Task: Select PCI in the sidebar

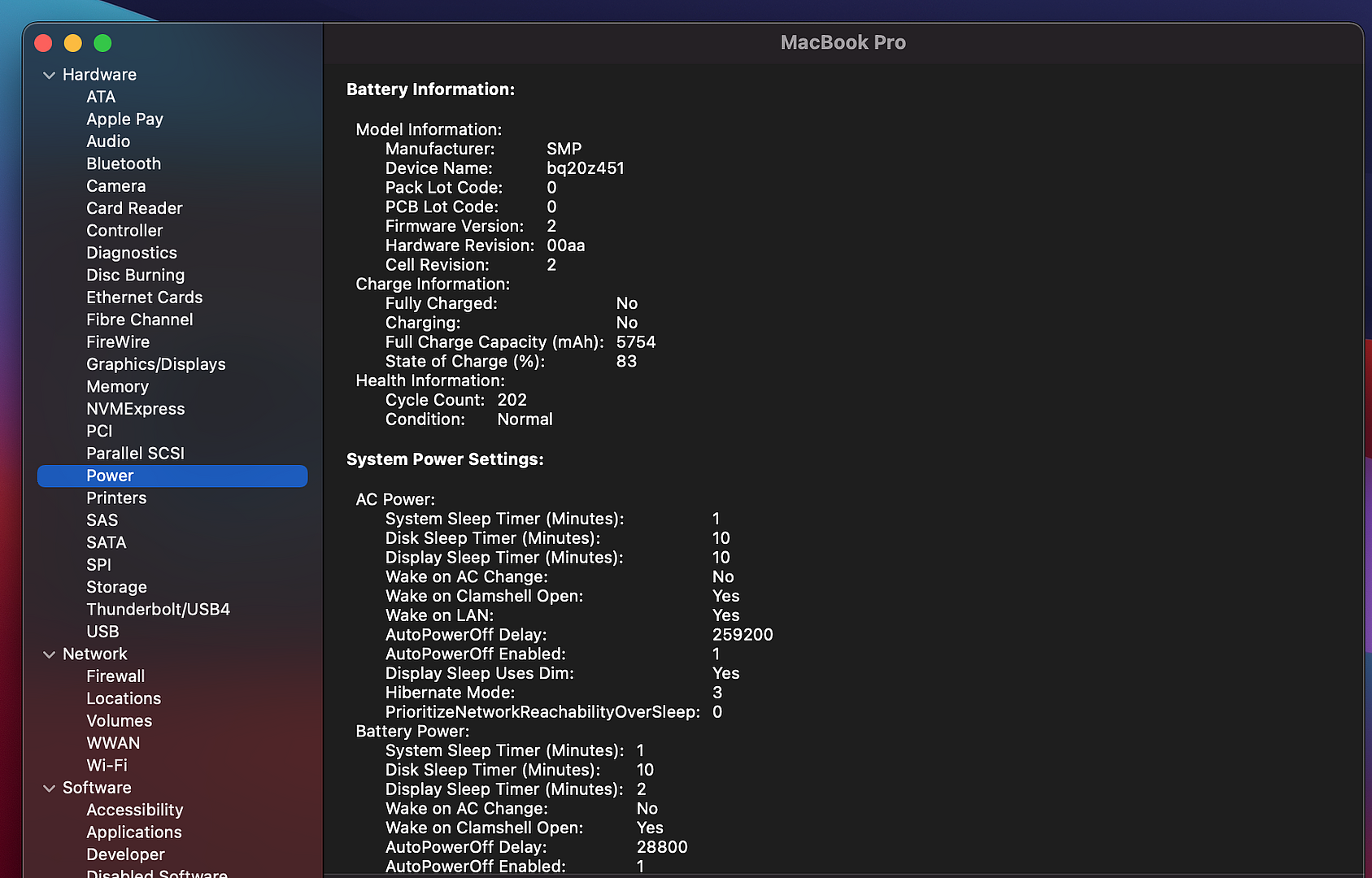Action: coord(99,431)
